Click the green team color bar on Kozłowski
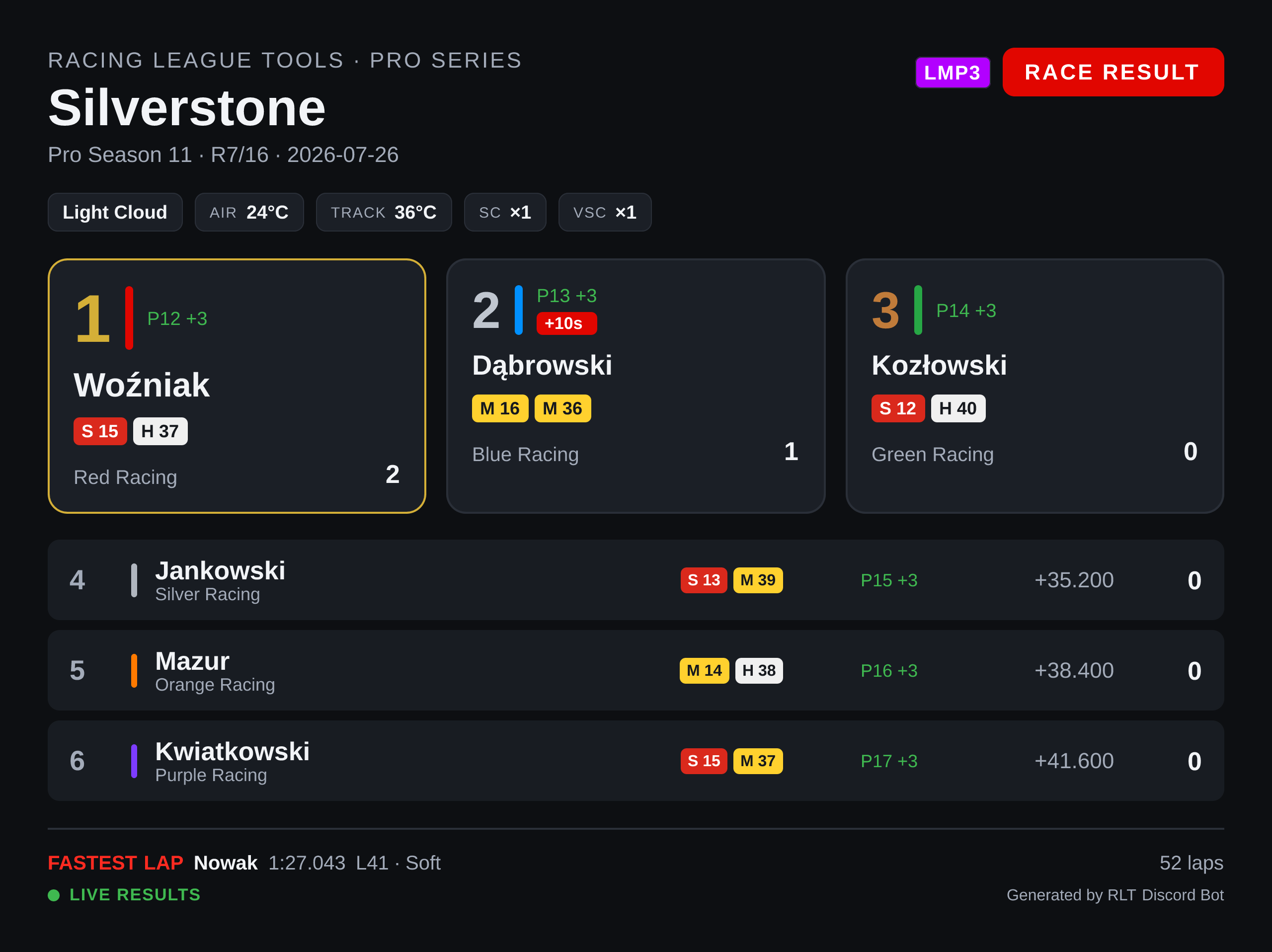Screen dimensions: 1272x952 pyautogui.click(x=918, y=310)
